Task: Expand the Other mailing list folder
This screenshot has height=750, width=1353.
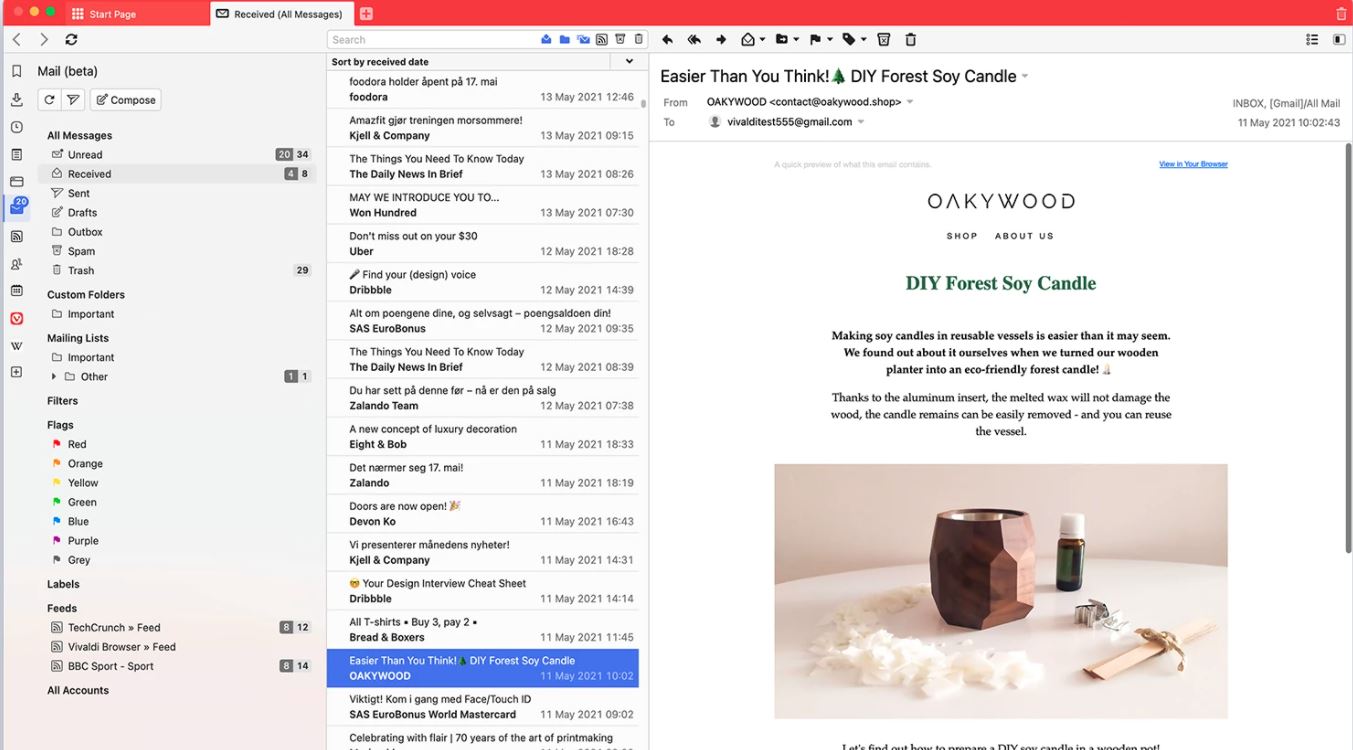Action: 54,377
